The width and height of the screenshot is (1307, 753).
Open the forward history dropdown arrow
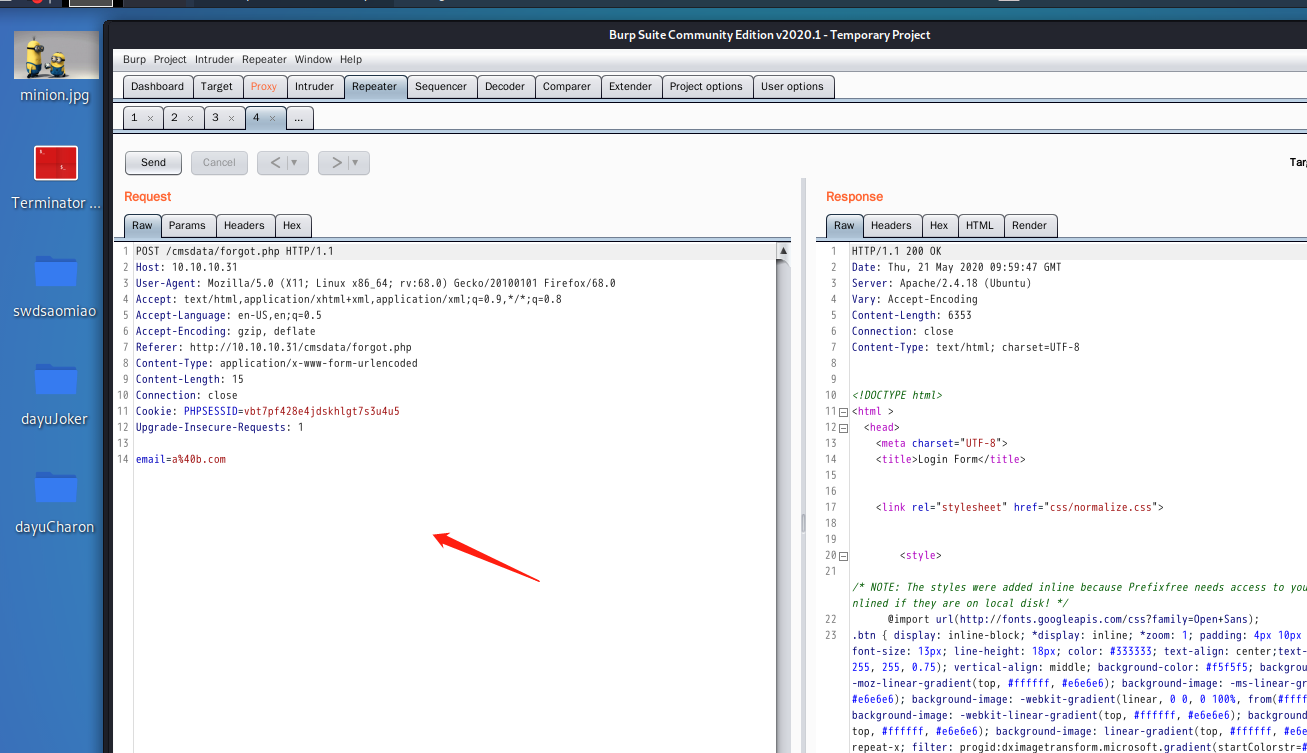click(x=358, y=162)
